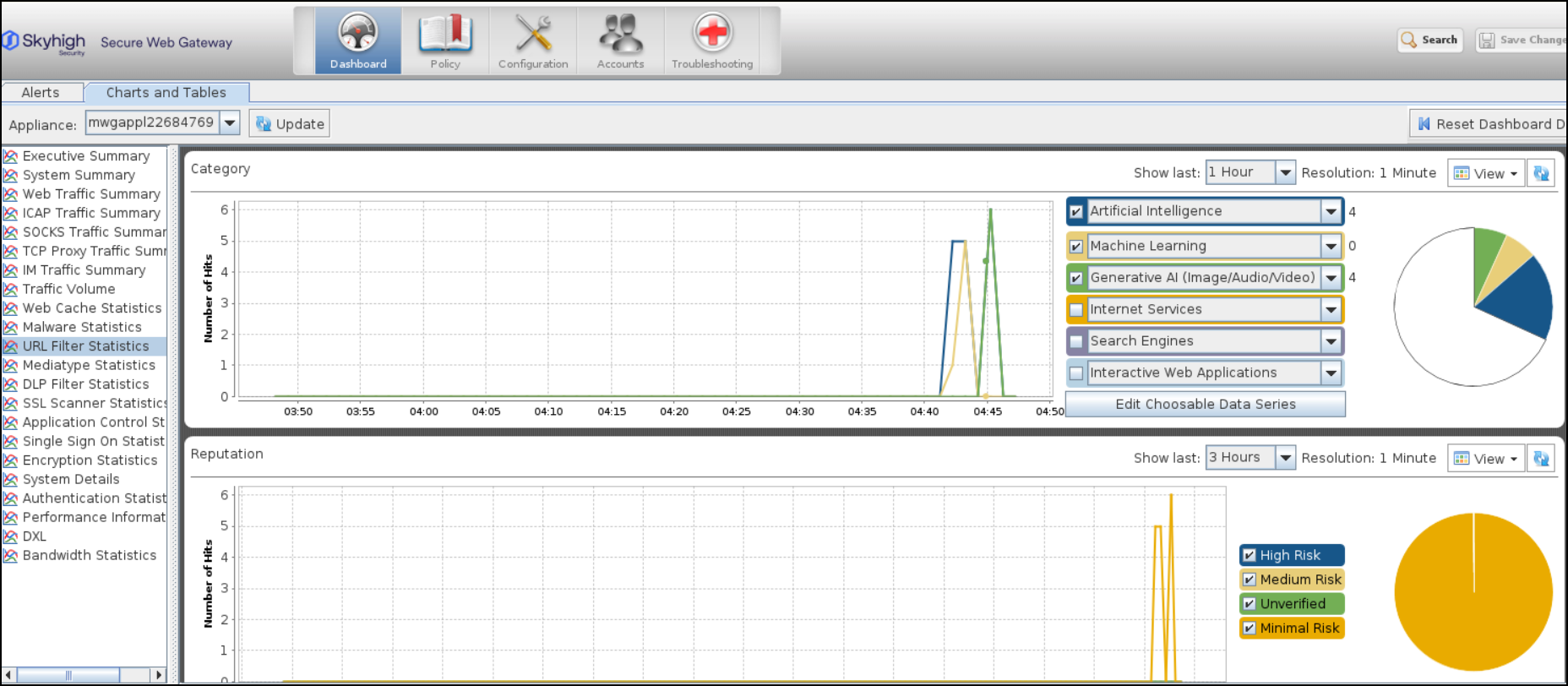Enable the Internet Services series checkbox
1568x686 pixels.
pos(1076,310)
